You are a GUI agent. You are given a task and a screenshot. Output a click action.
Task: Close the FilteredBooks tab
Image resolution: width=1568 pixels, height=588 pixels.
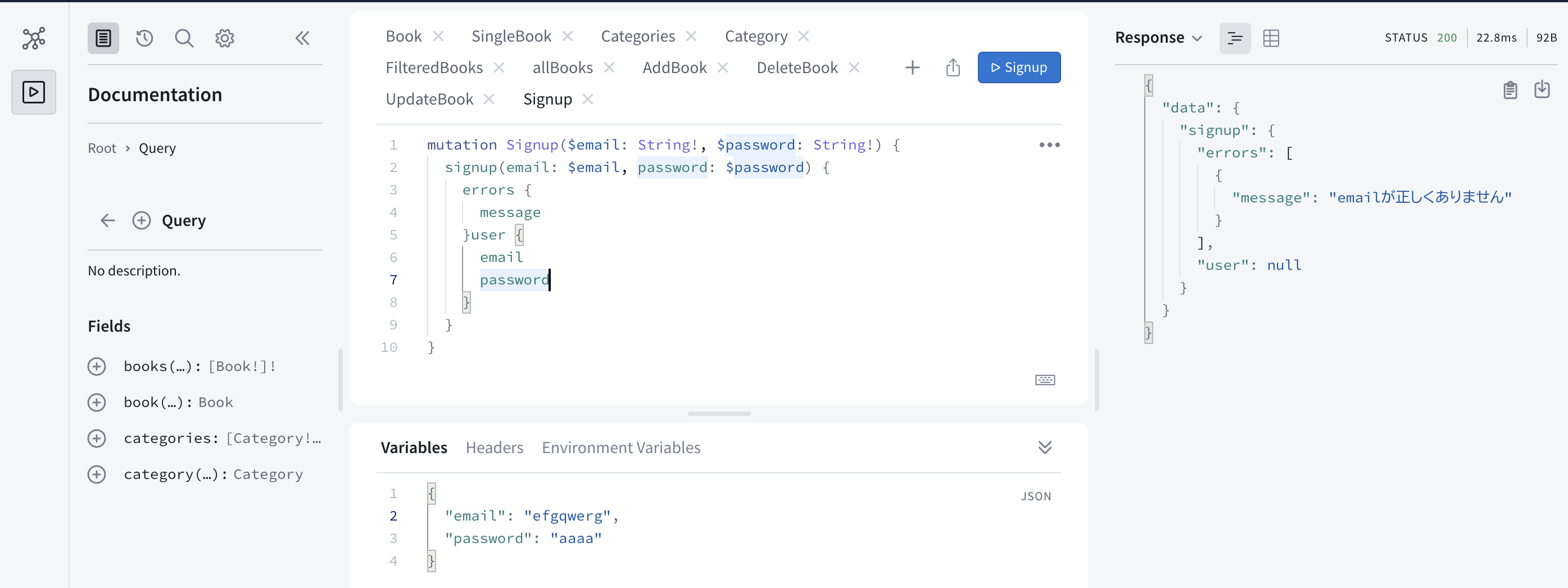499,67
